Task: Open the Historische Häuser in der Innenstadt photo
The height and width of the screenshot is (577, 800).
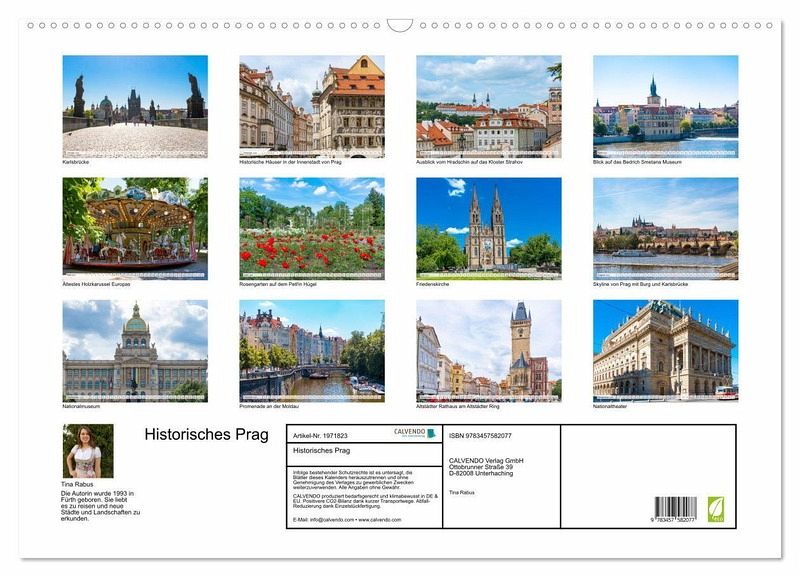Action: click(x=312, y=107)
